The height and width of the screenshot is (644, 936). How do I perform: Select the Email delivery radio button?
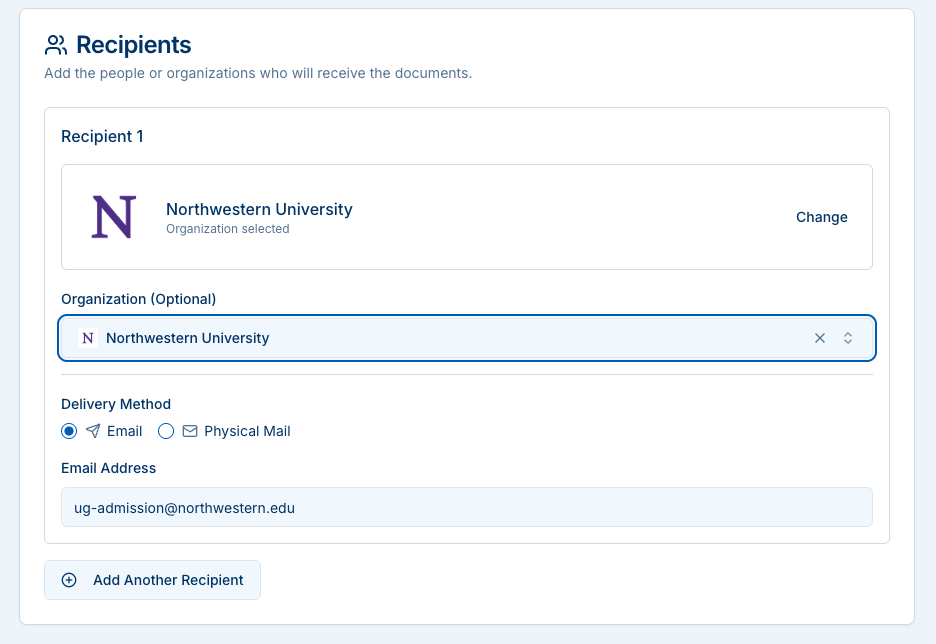coord(68,431)
